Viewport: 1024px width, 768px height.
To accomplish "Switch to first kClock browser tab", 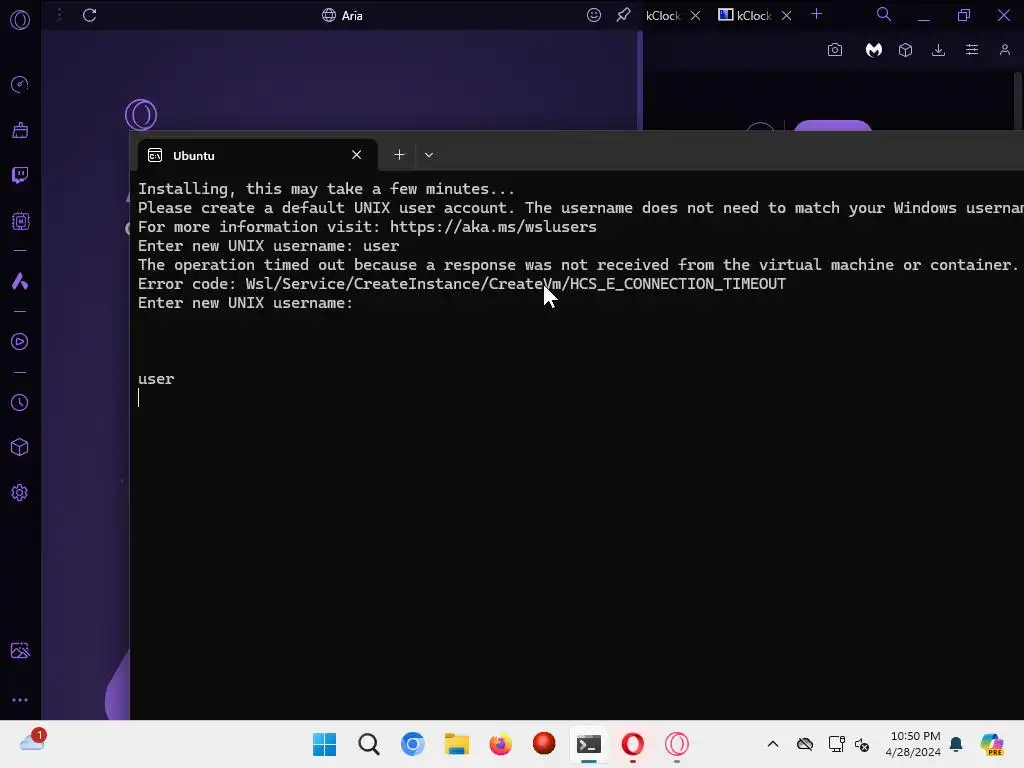I will pyautogui.click(x=662, y=15).
